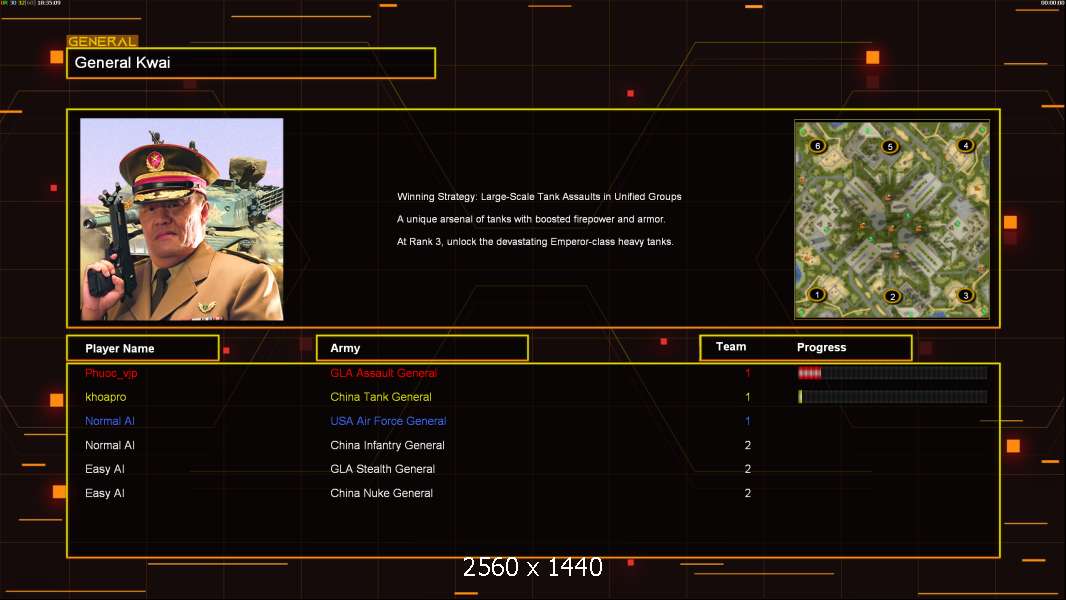The height and width of the screenshot is (600, 1066).
Task: Click start position 1 on the minimap
Action: click(x=817, y=294)
